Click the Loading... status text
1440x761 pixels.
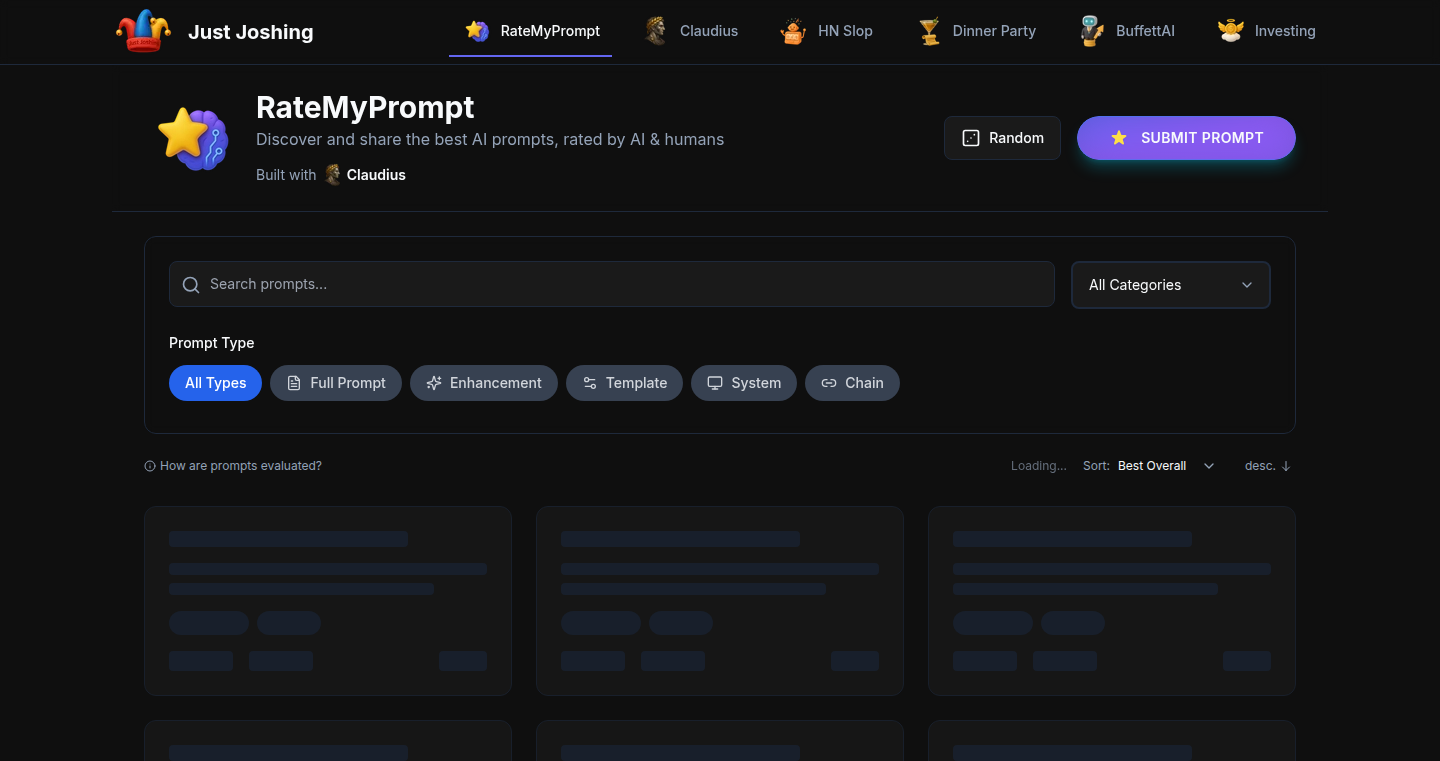[1039, 466]
